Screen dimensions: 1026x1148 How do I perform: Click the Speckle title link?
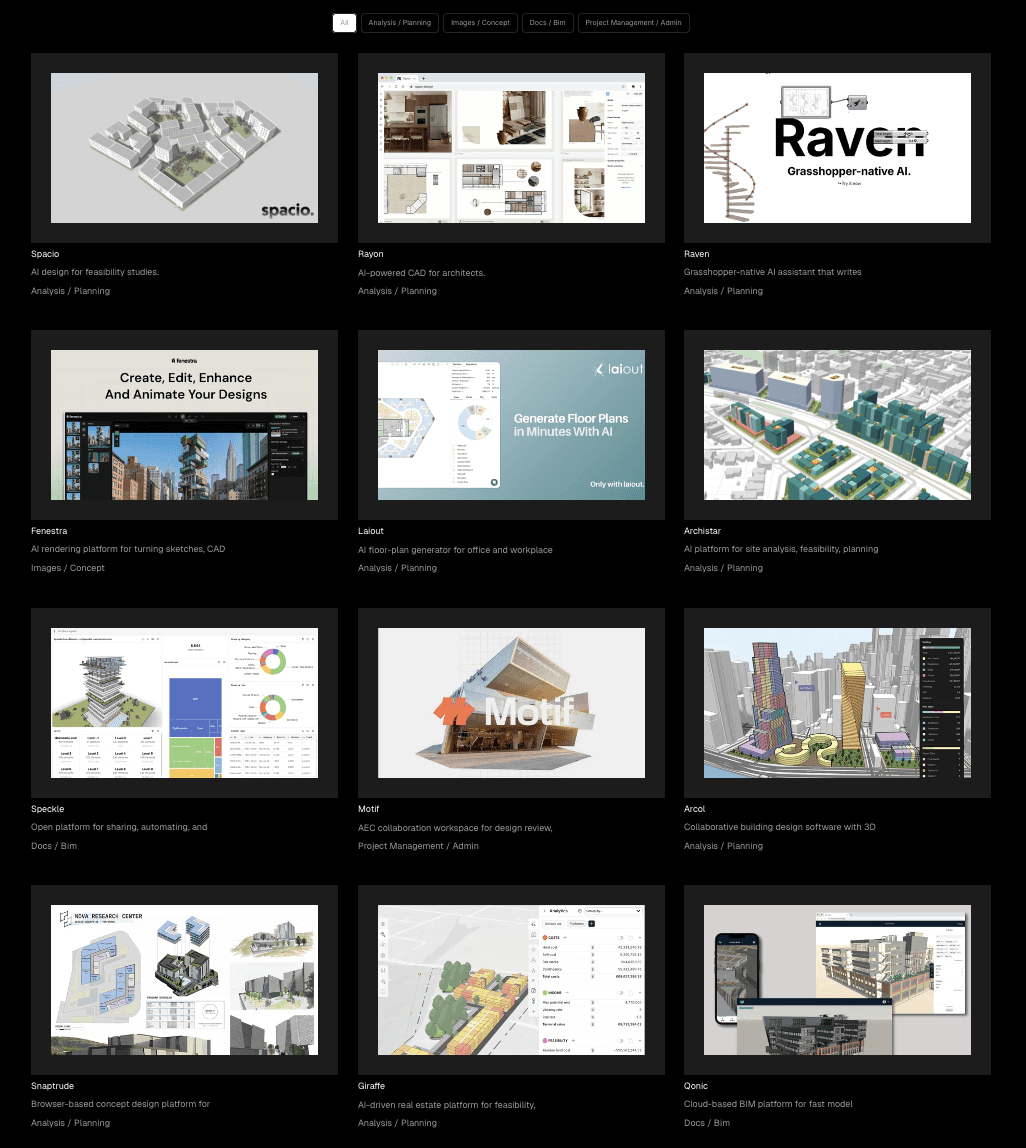point(48,809)
